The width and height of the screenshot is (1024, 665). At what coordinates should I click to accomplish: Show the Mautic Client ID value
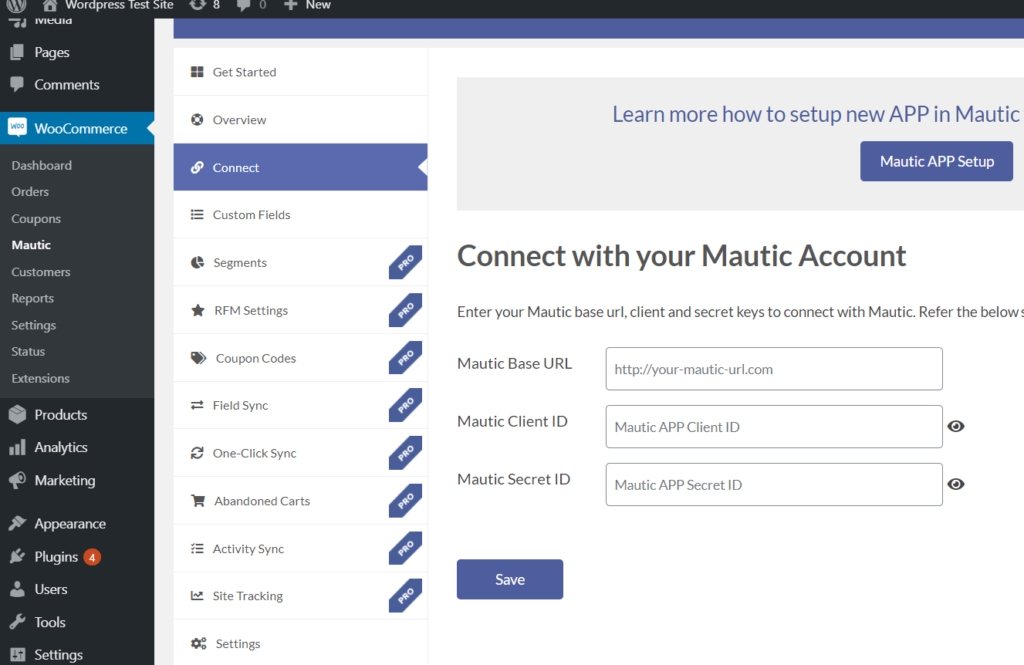(956, 427)
